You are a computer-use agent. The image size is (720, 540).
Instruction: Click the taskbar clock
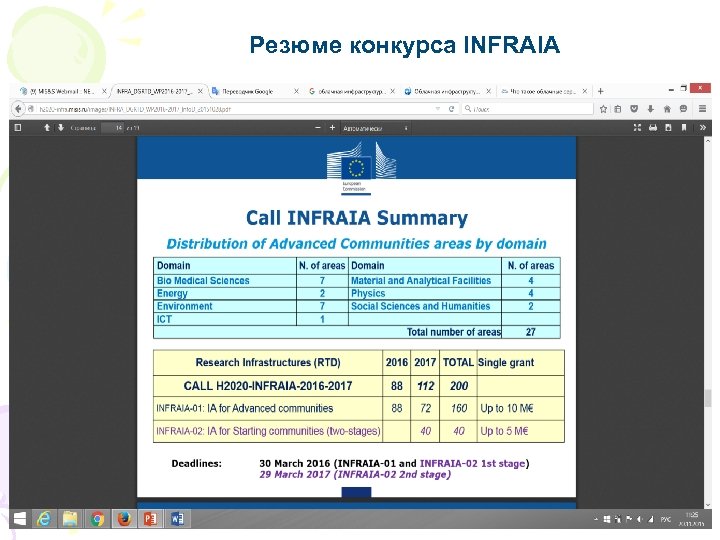click(x=692, y=519)
